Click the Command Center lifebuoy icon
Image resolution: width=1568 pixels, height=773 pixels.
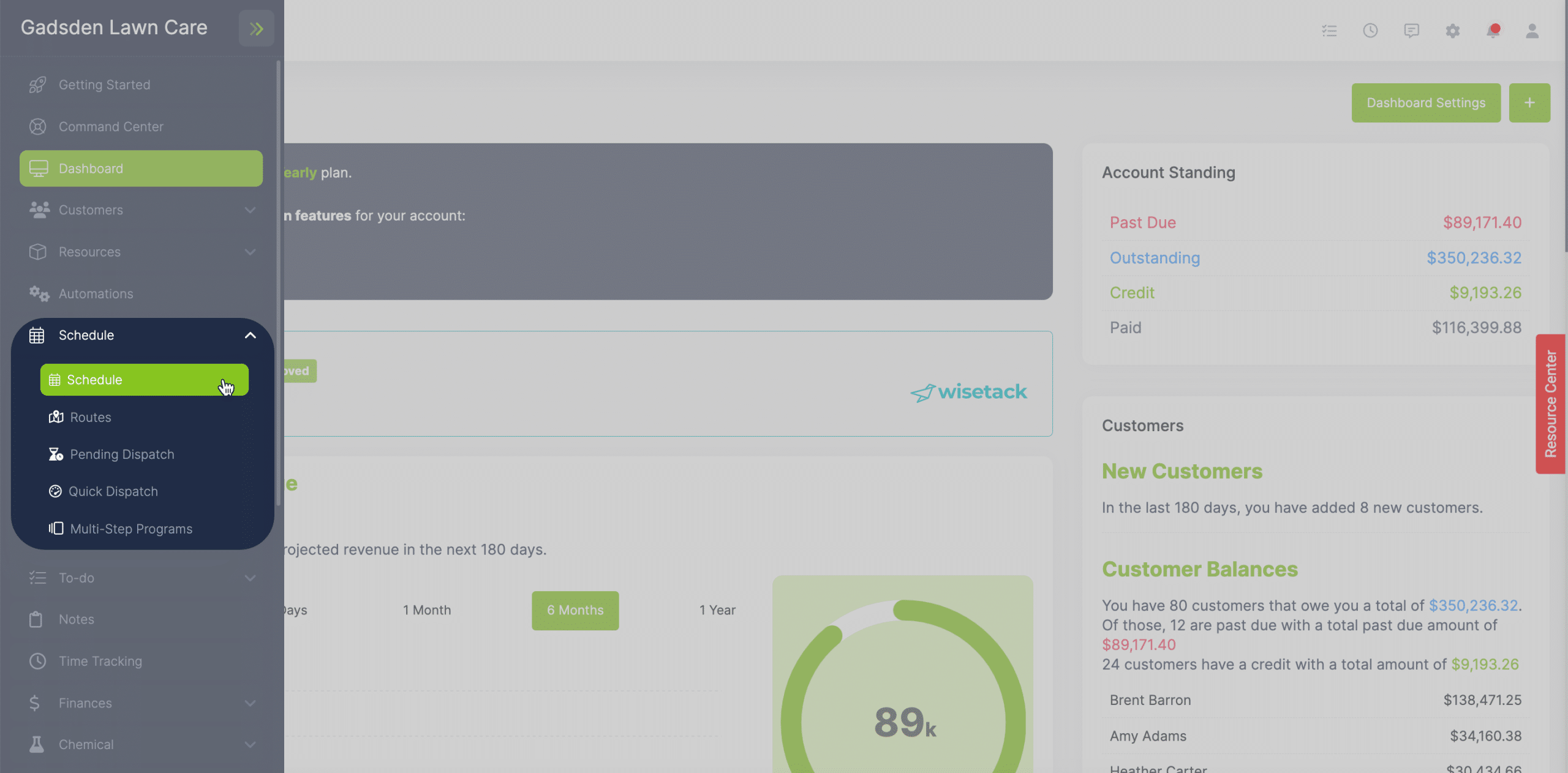point(37,127)
